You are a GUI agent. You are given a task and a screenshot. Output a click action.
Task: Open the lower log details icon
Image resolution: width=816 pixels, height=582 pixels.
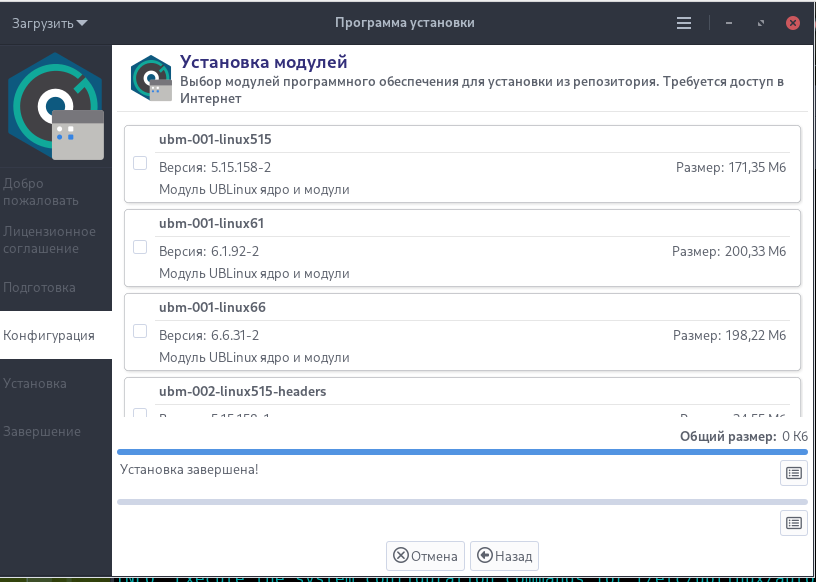793,523
